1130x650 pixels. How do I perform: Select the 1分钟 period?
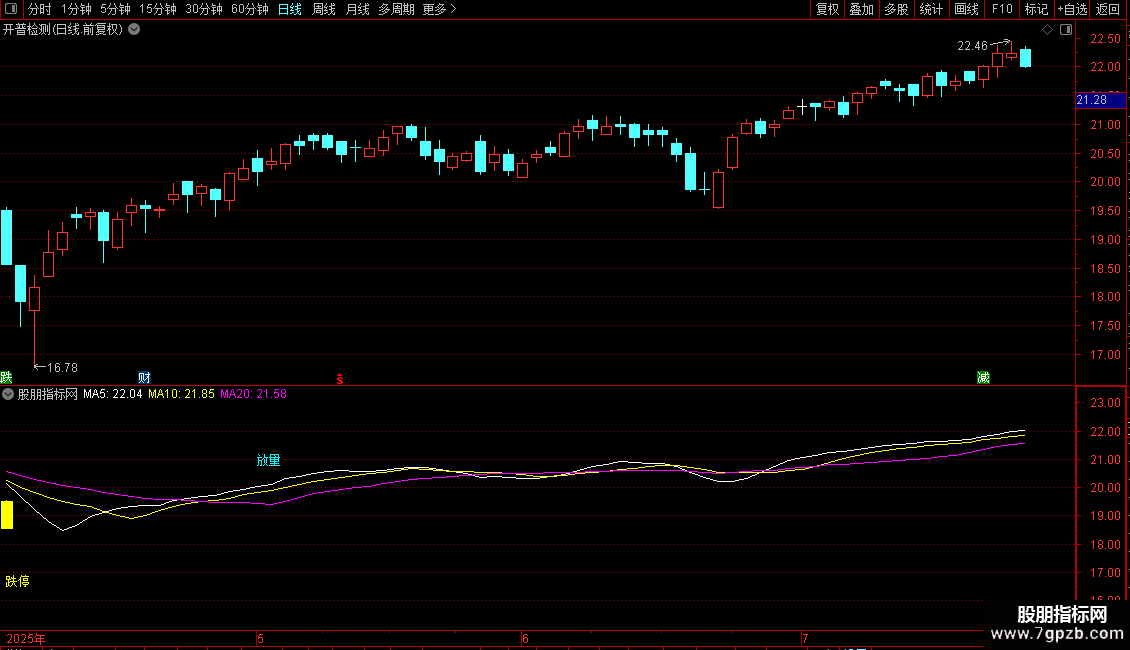click(x=76, y=9)
